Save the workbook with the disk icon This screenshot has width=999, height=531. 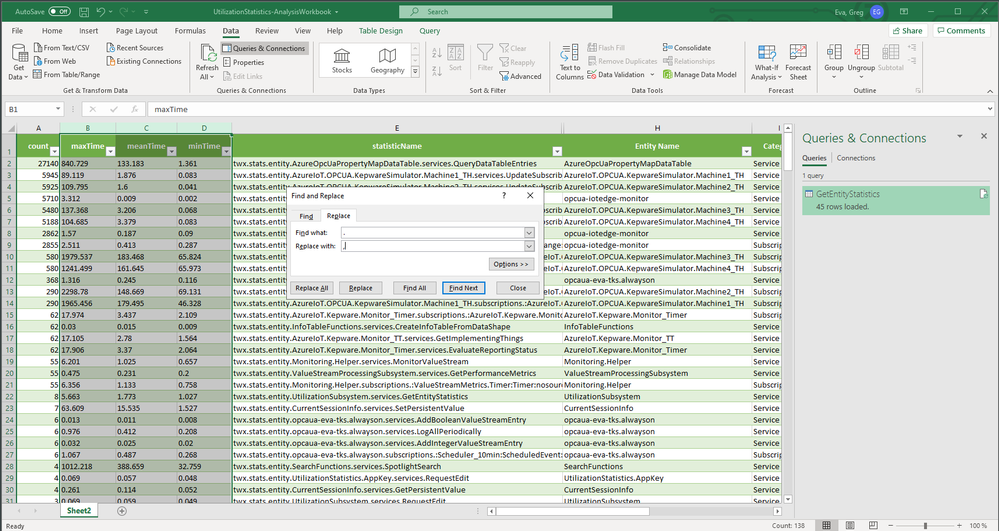coord(84,11)
